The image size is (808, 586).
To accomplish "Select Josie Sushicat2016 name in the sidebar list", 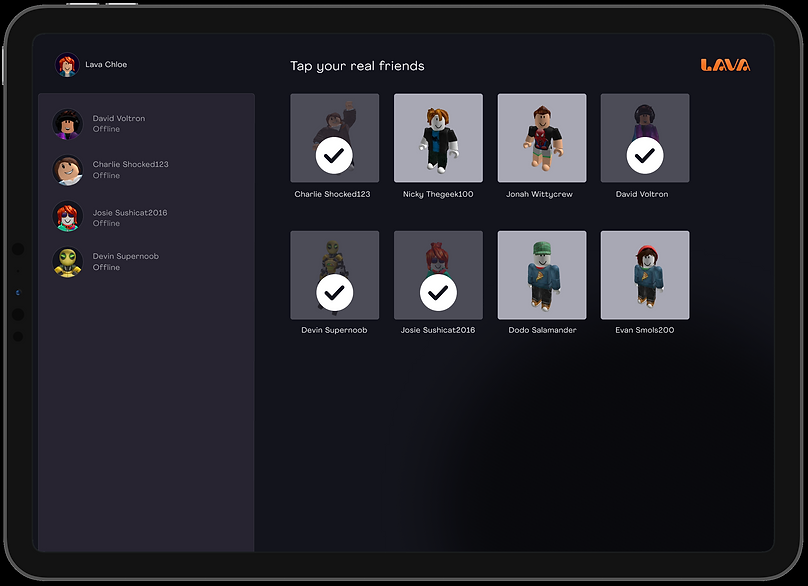I will click(x=130, y=212).
